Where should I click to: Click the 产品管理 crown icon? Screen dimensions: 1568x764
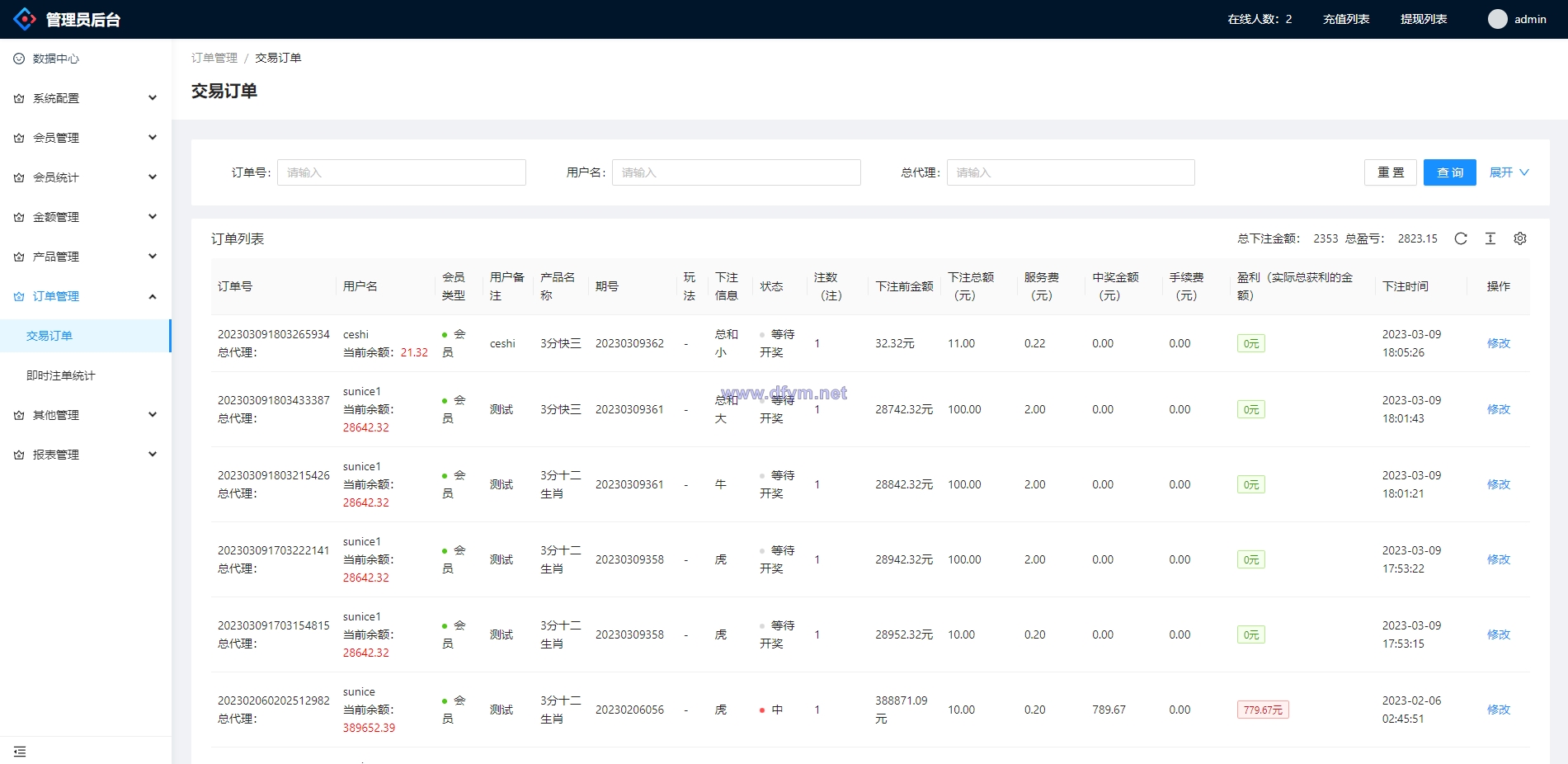(19, 257)
